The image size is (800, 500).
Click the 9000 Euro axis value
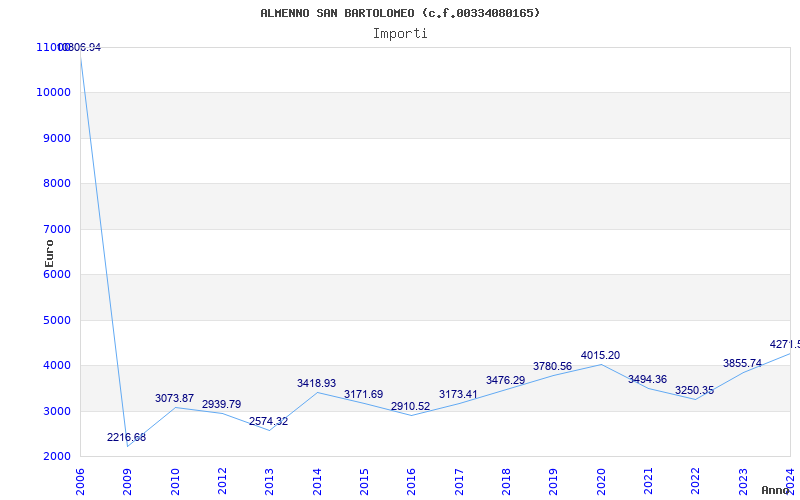pyautogui.click(x=56, y=138)
